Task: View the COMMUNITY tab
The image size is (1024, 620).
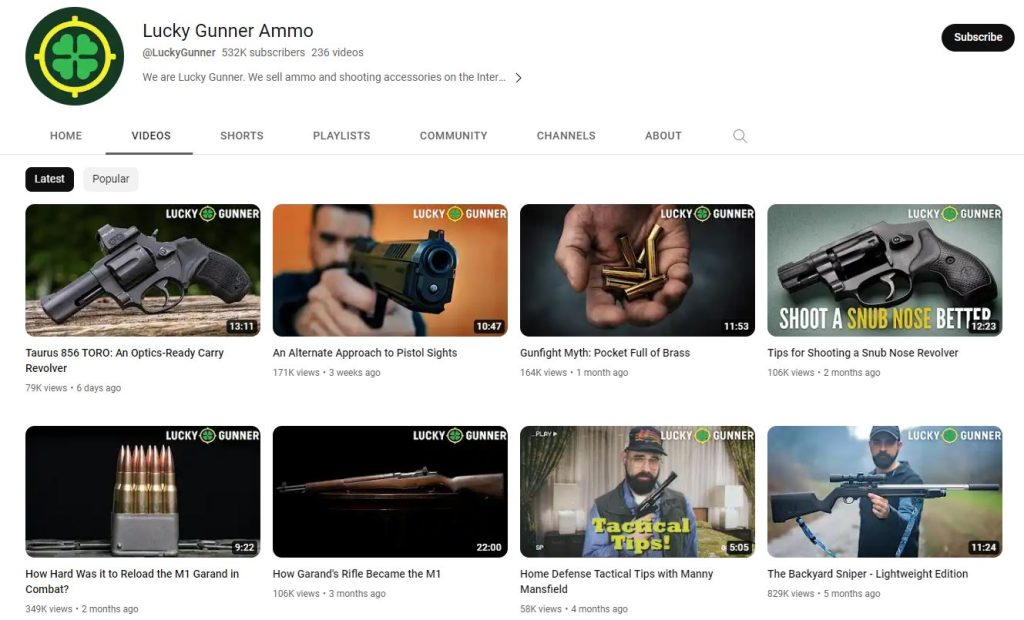Action: (453, 135)
